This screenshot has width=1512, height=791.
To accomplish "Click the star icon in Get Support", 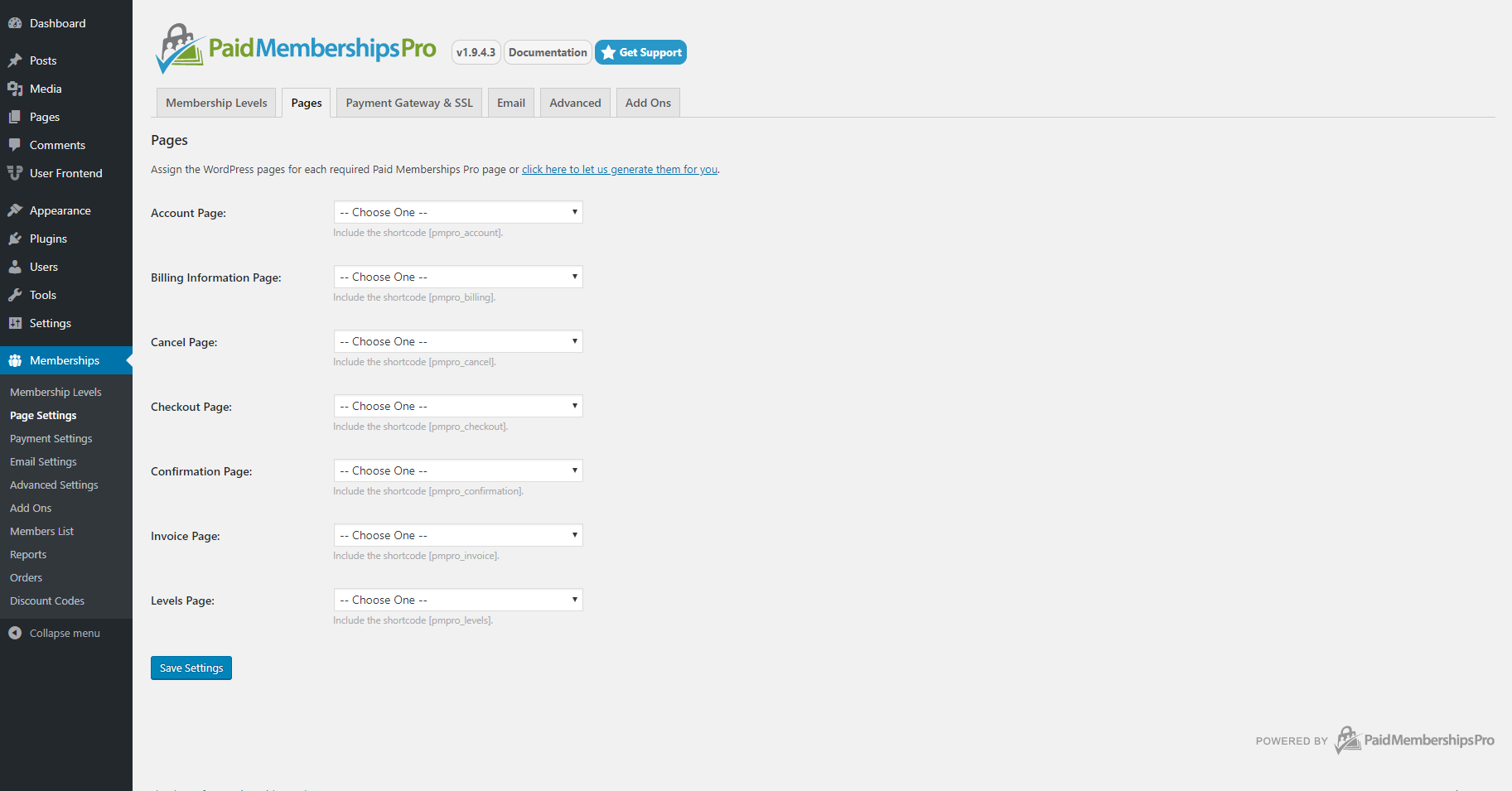I will point(608,52).
